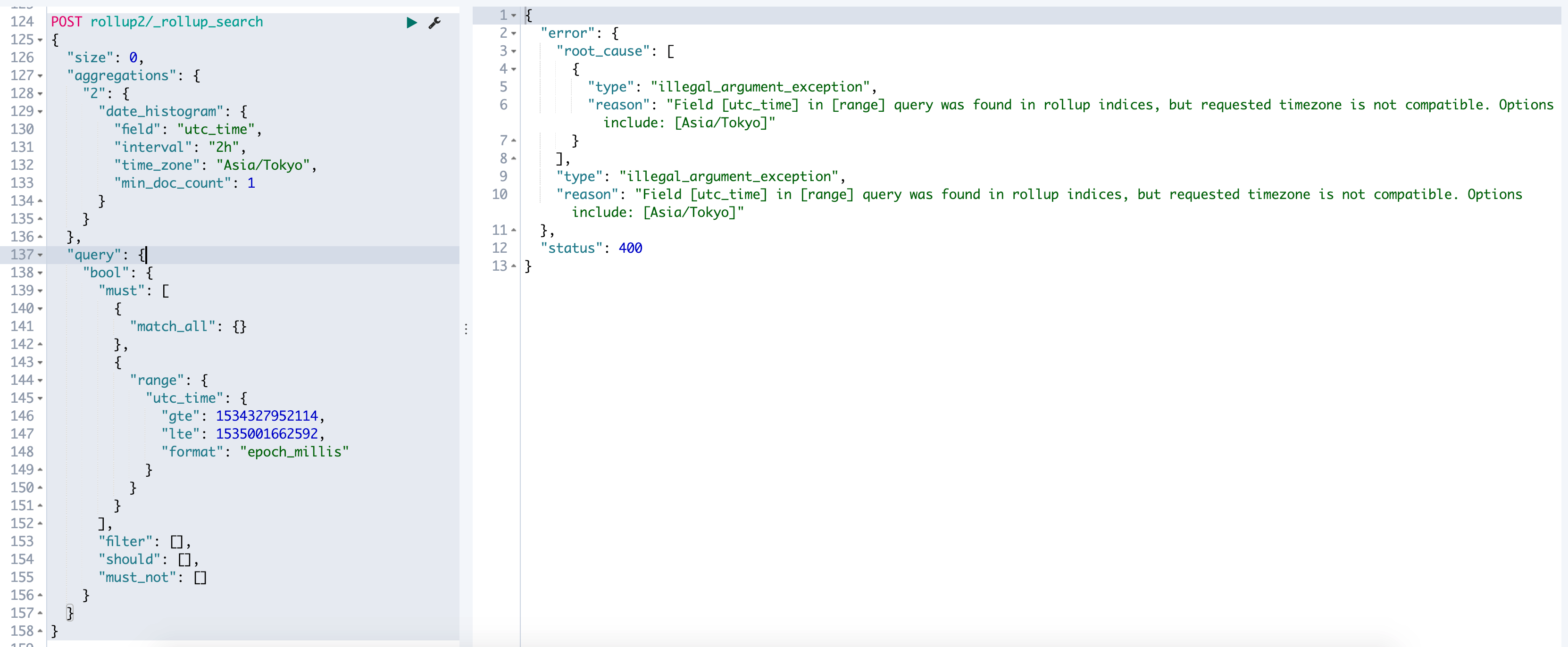The image size is (1568, 647).
Task: Click on the POST method keyword
Action: click(66, 22)
